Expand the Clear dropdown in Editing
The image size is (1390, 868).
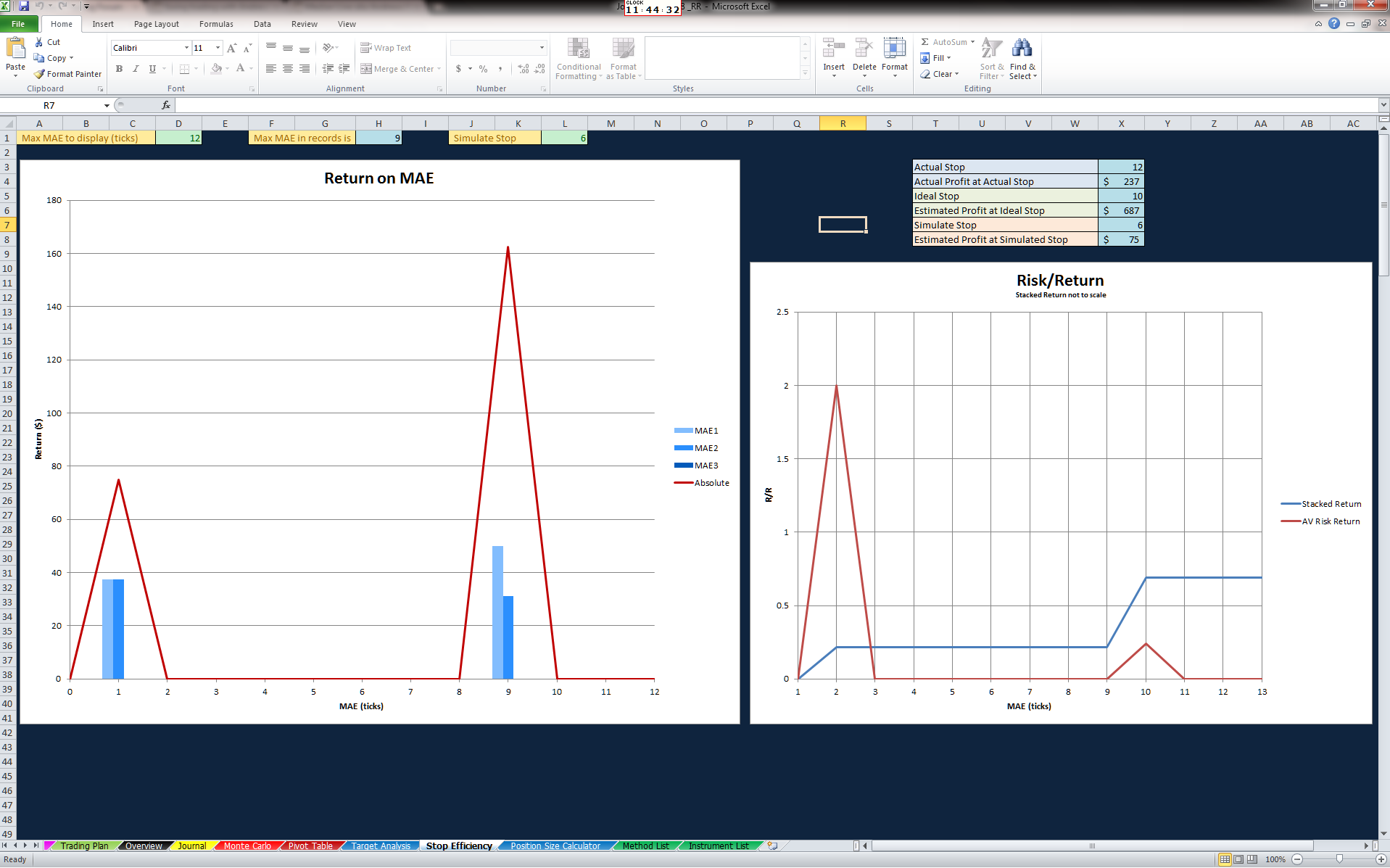(957, 74)
